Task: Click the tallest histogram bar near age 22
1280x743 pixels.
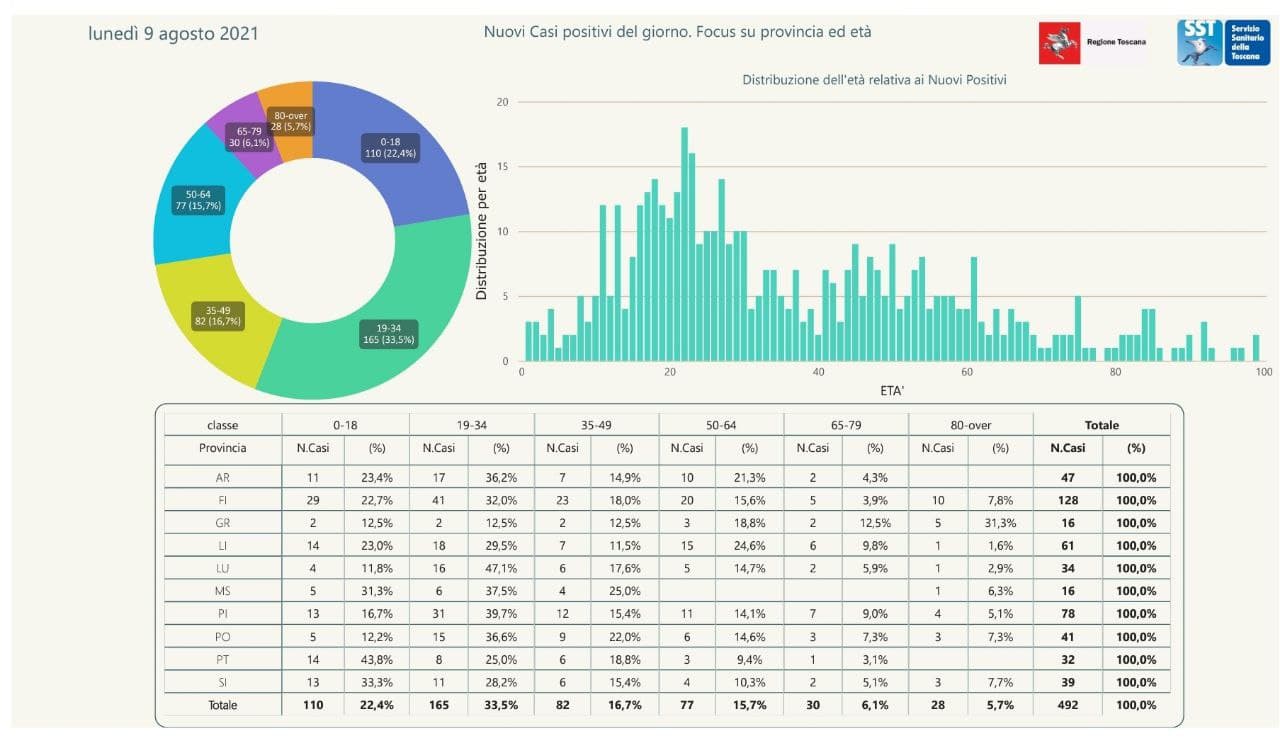Action: click(x=684, y=244)
